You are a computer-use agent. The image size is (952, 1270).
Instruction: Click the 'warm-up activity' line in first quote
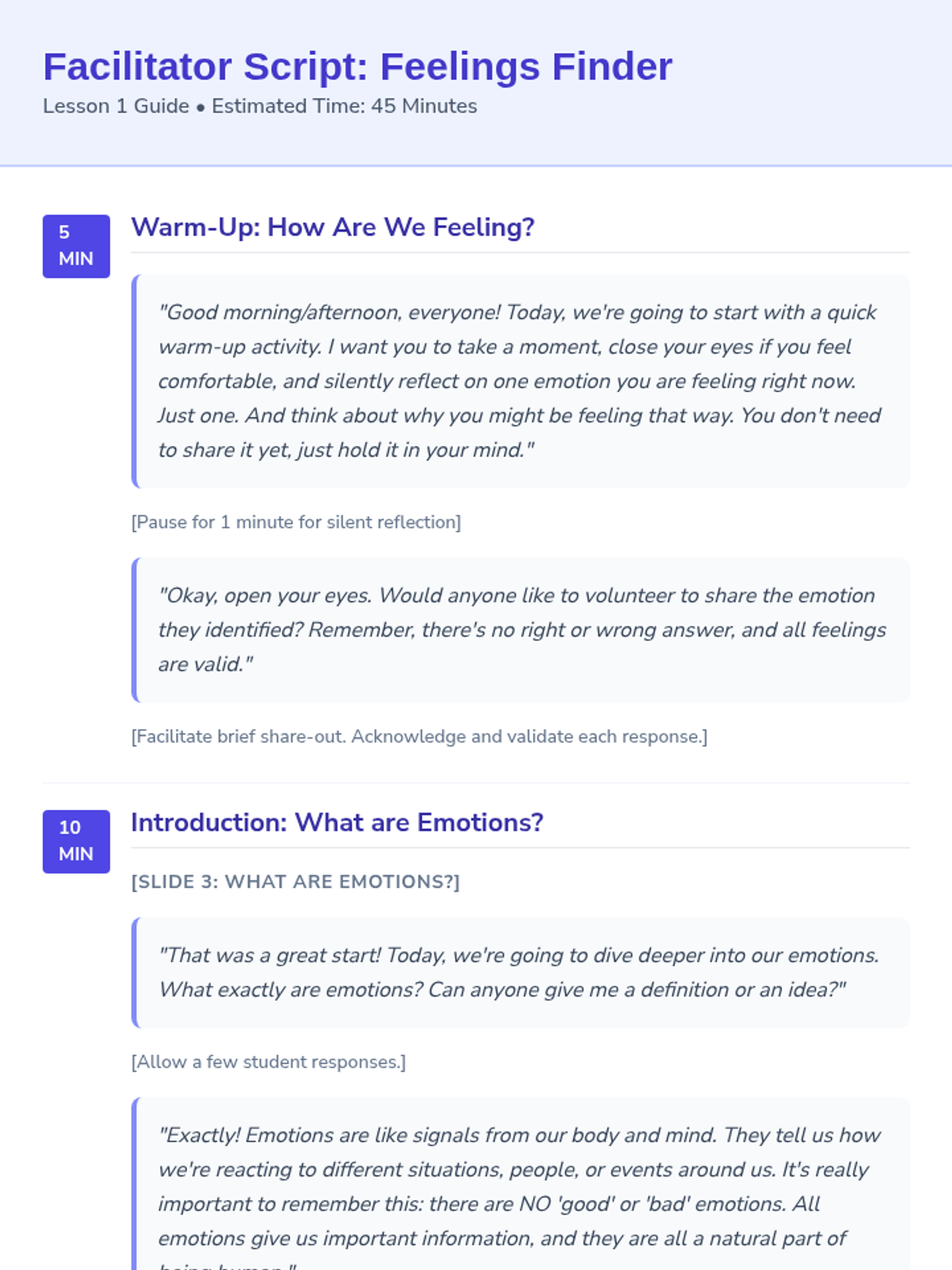point(505,347)
